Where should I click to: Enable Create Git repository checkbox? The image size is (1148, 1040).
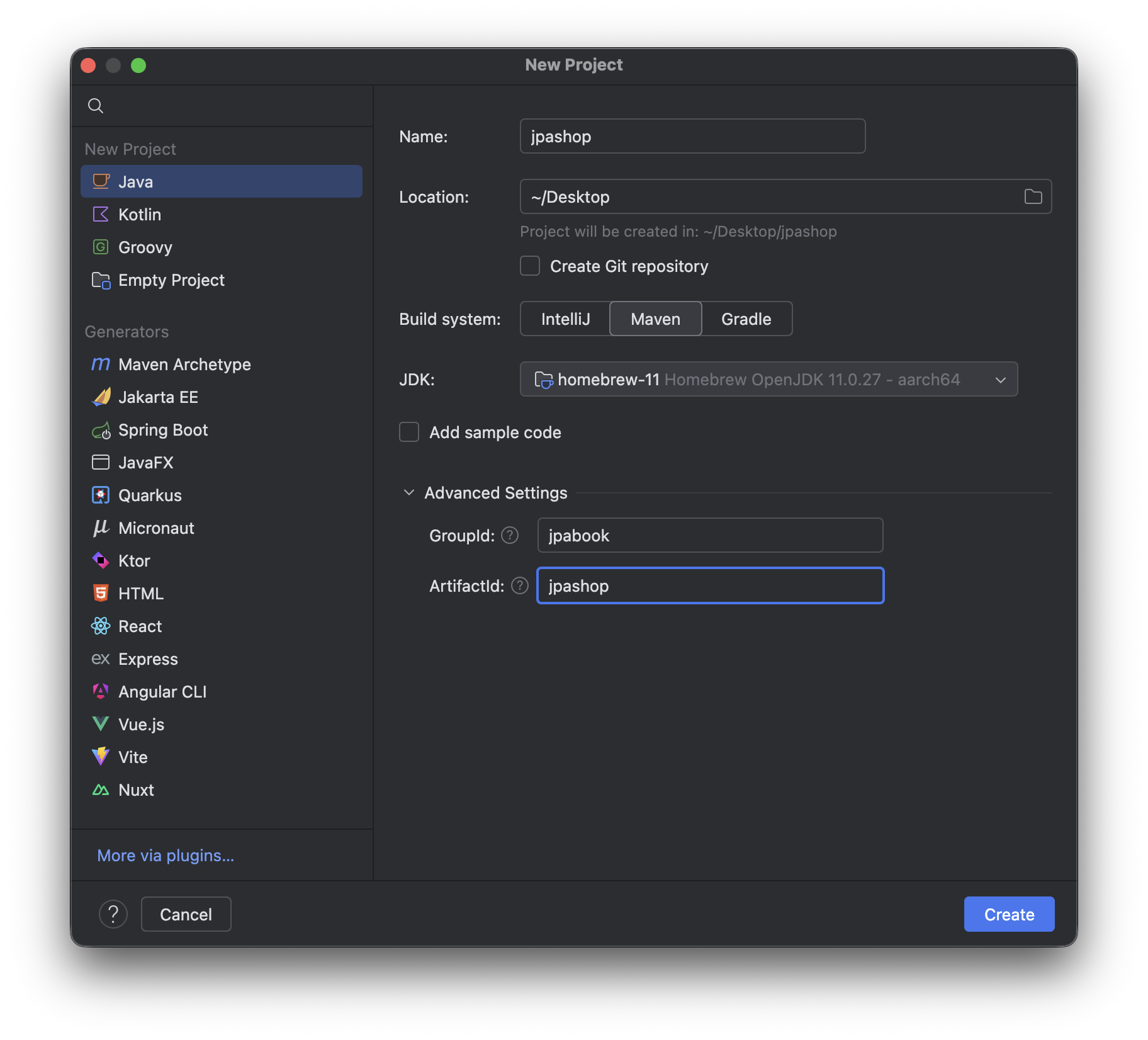point(530,266)
